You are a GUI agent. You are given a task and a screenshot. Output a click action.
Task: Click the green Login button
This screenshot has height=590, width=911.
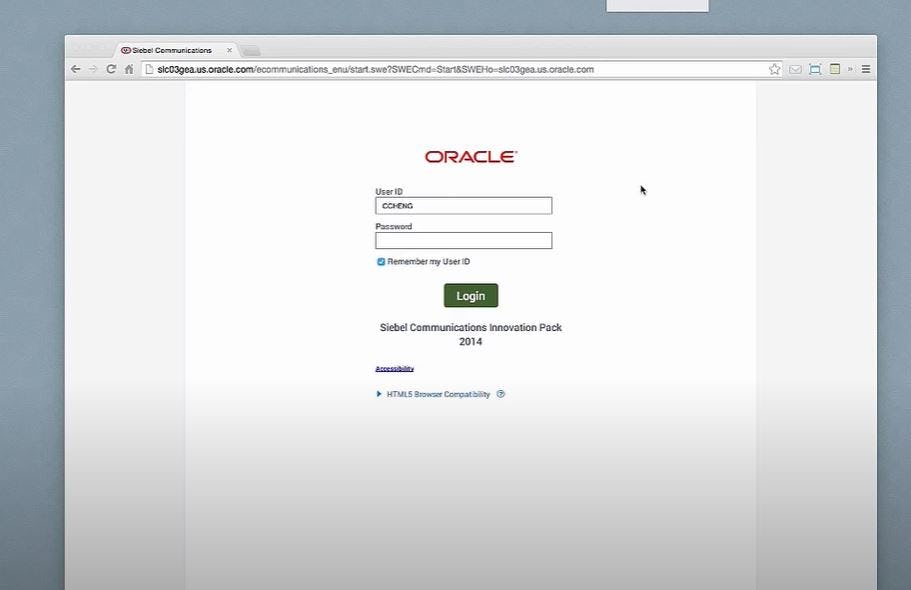[x=471, y=295]
